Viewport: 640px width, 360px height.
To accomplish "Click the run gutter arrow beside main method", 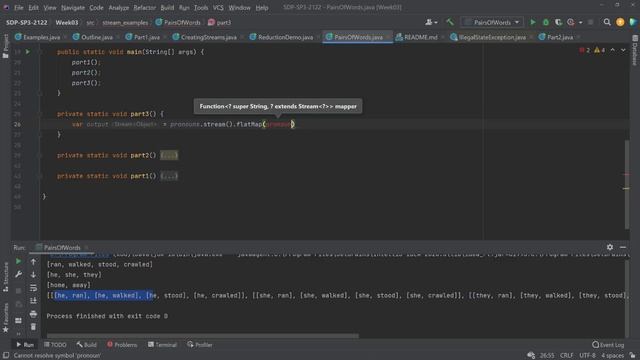I will 28,52.
